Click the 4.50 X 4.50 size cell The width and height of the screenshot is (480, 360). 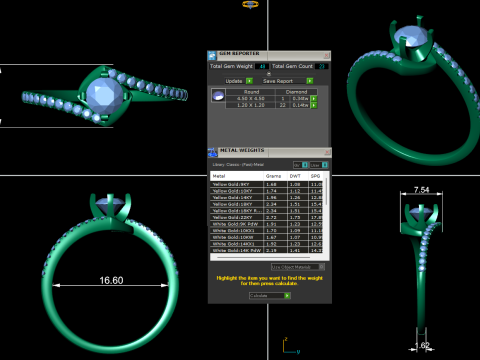(x=251, y=99)
